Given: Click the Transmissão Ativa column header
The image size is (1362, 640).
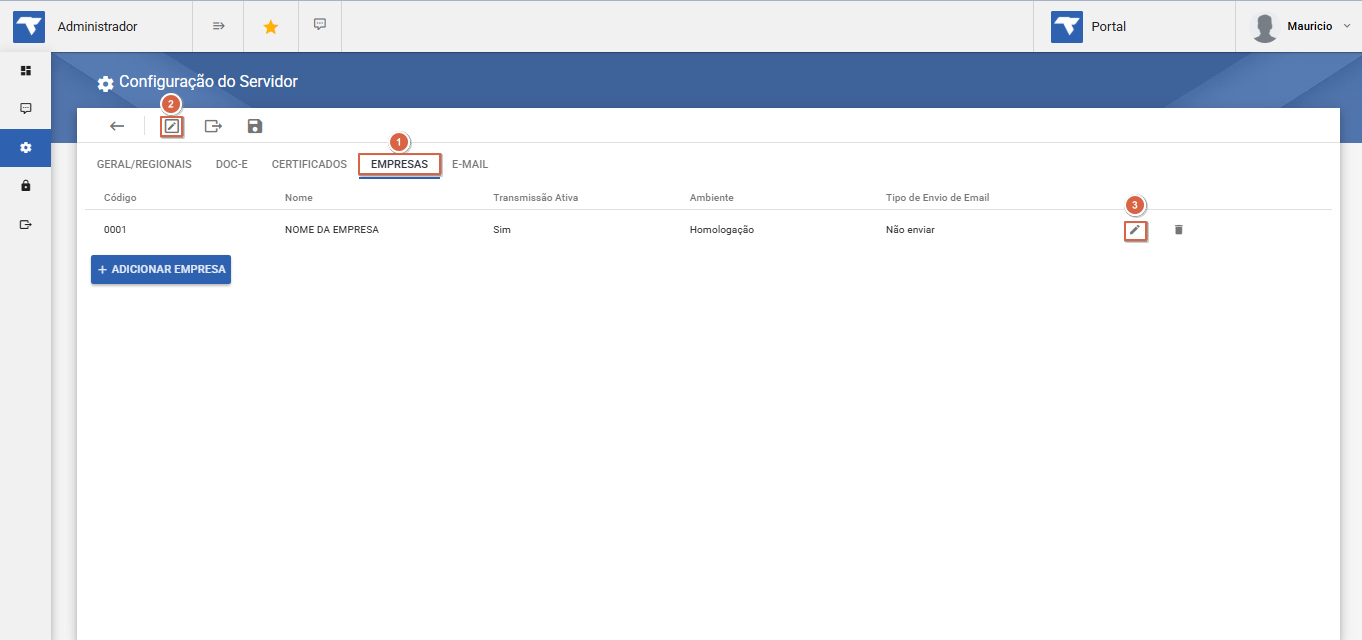Looking at the screenshot, I should click(535, 198).
